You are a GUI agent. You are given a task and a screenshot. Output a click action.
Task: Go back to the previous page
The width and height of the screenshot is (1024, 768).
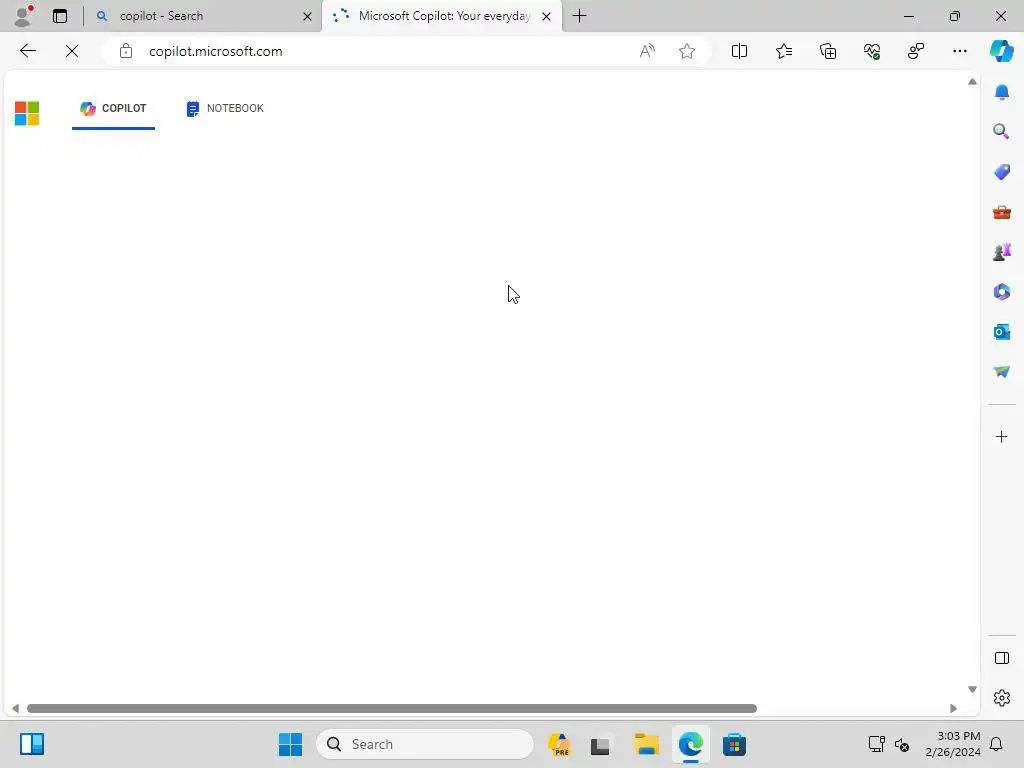[27, 51]
